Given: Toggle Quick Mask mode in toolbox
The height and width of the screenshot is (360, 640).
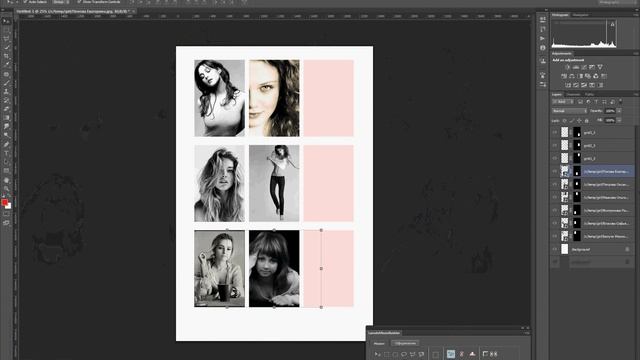Looking at the screenshot, I should tap(6, 214).
